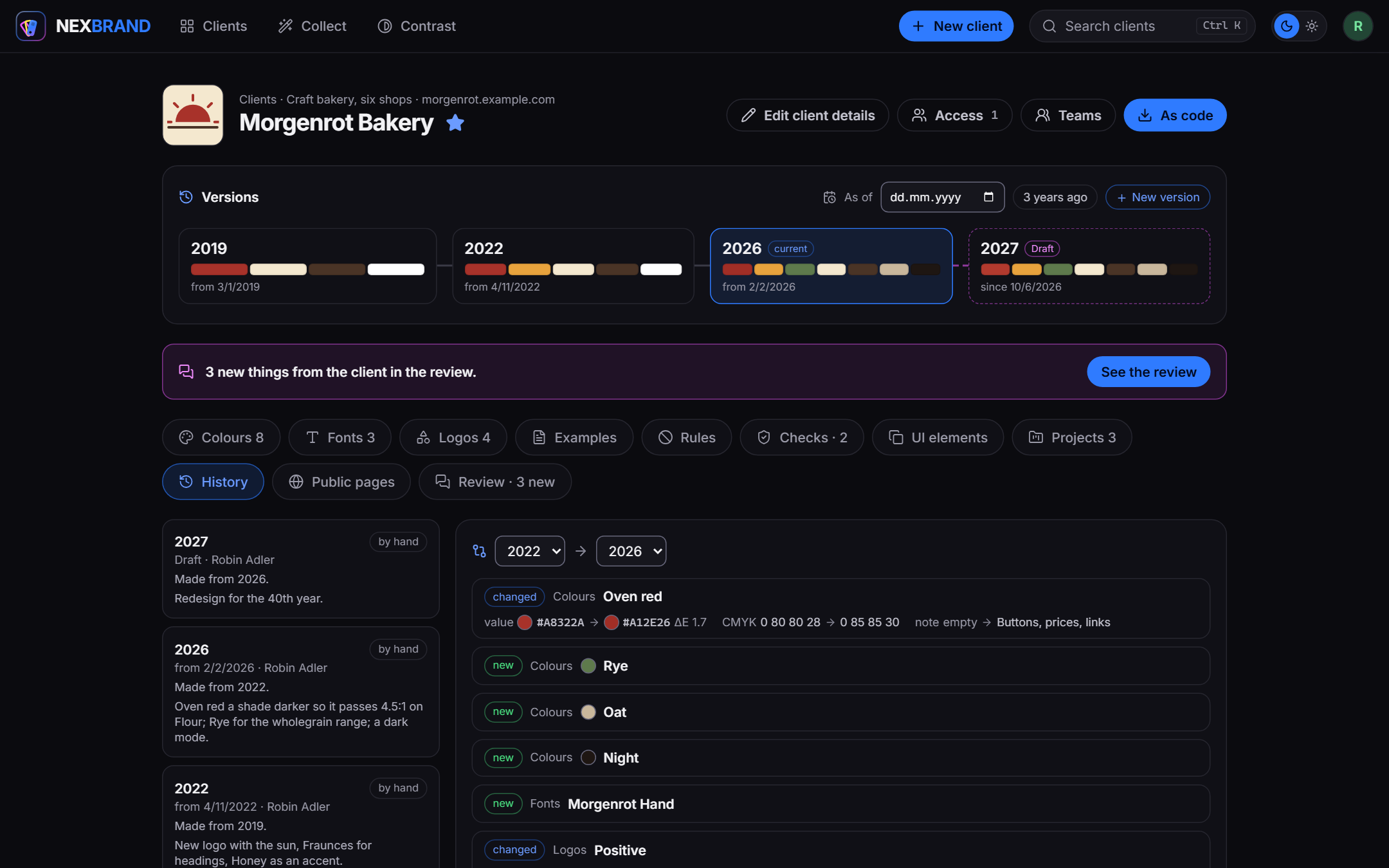Click See the review button
The image size is (1389, 868).
[1148, 372]
